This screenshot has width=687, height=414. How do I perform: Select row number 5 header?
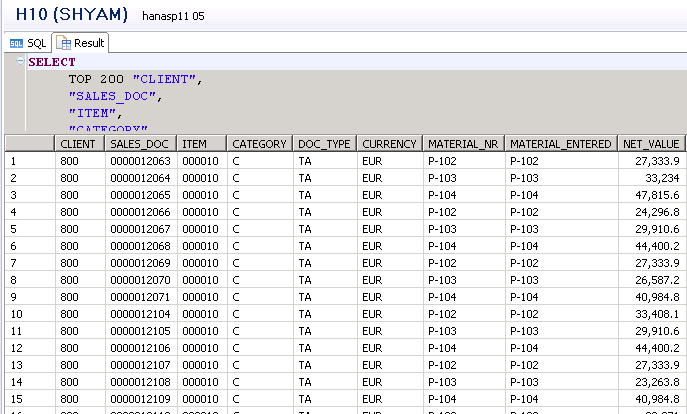click(x=30, y=229)
